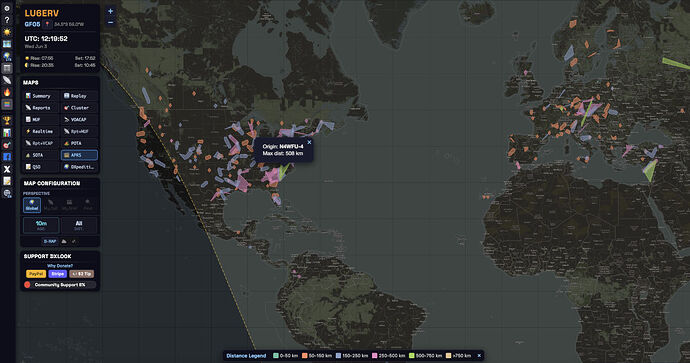Open the VOACAP map
The width and height of the screenshot is (690, 363).
[79, 120]
